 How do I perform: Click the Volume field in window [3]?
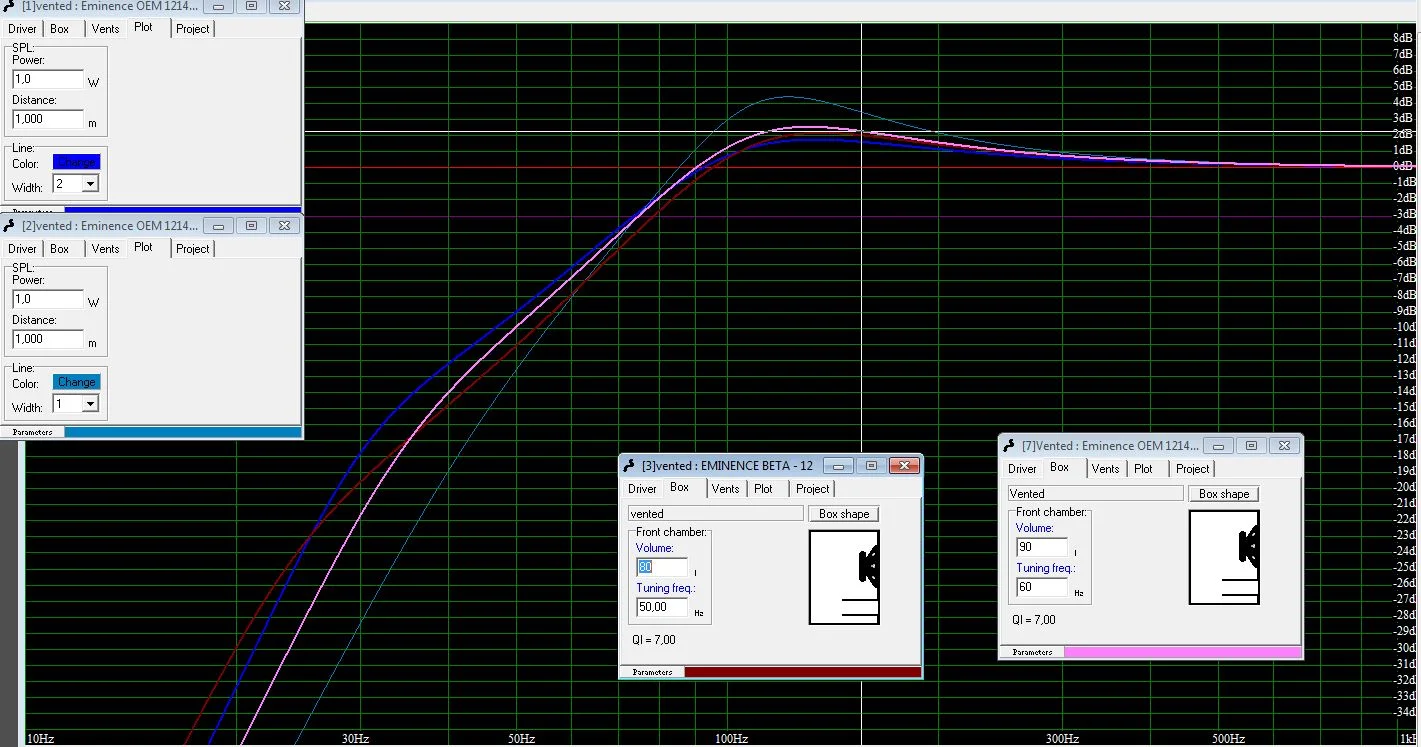[661, 567]
